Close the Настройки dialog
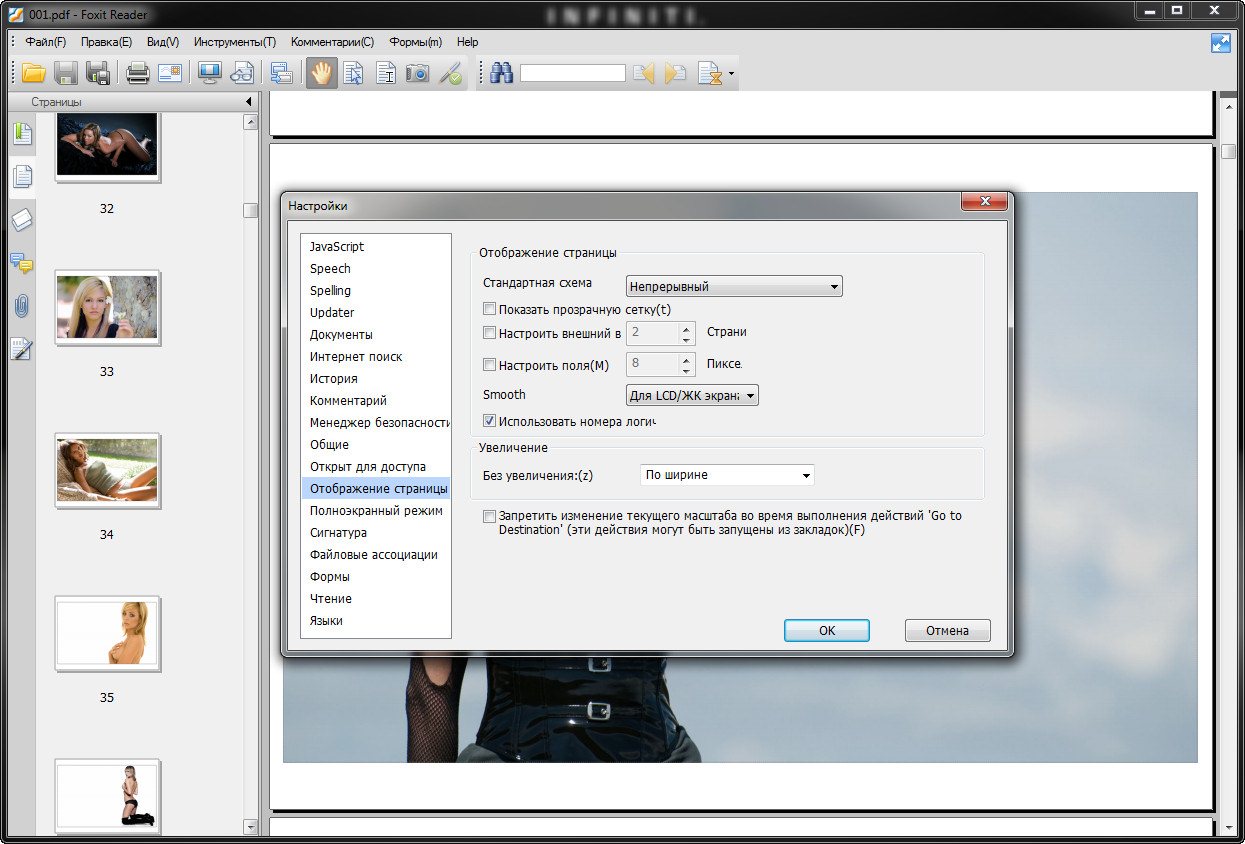The height and width of the screenshot is (844, 1245). point(983,202)
